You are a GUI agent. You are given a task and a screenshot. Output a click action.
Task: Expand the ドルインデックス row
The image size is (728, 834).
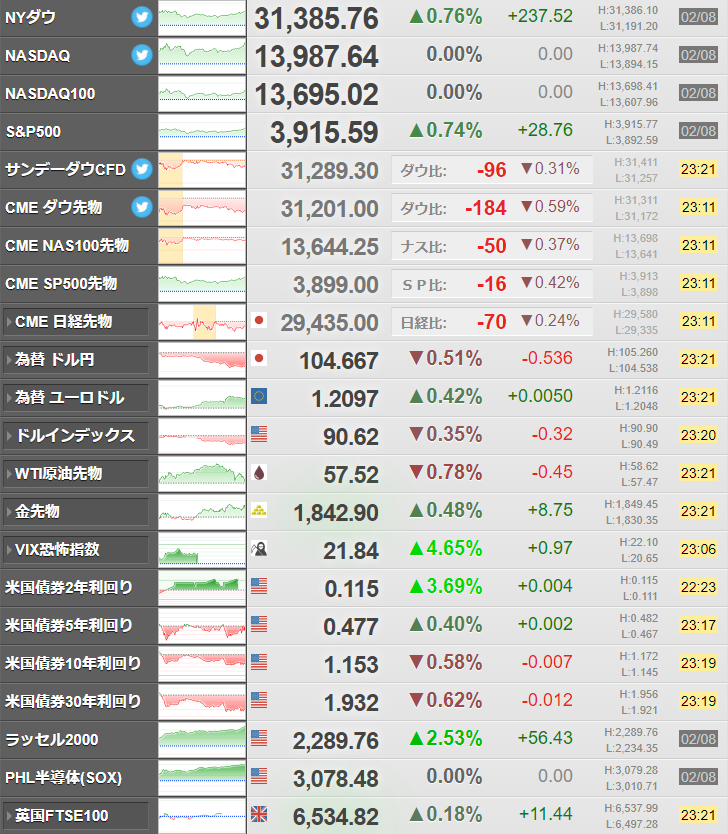click(x=76, y=436)
